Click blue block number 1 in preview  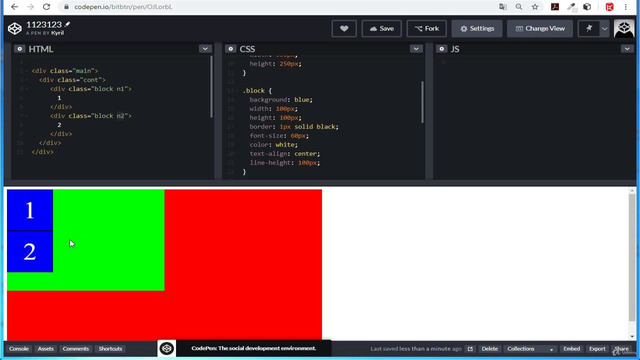pos(30,210)
